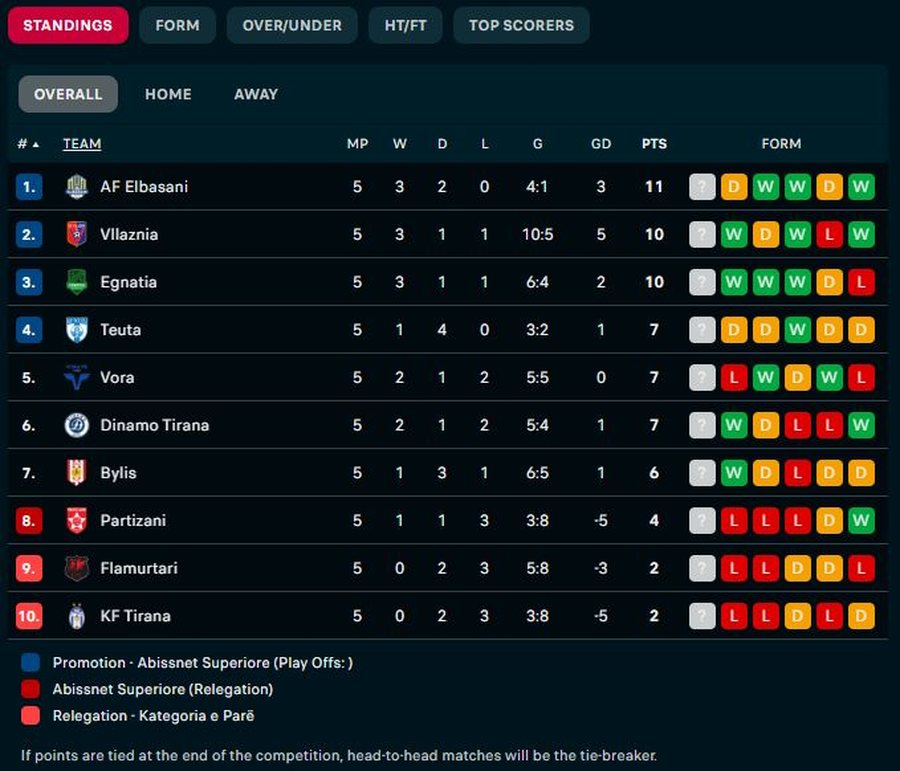Click the Dinamo Tirana round crest
Viewport: 900px width, 771px height.
pos(76,425)
